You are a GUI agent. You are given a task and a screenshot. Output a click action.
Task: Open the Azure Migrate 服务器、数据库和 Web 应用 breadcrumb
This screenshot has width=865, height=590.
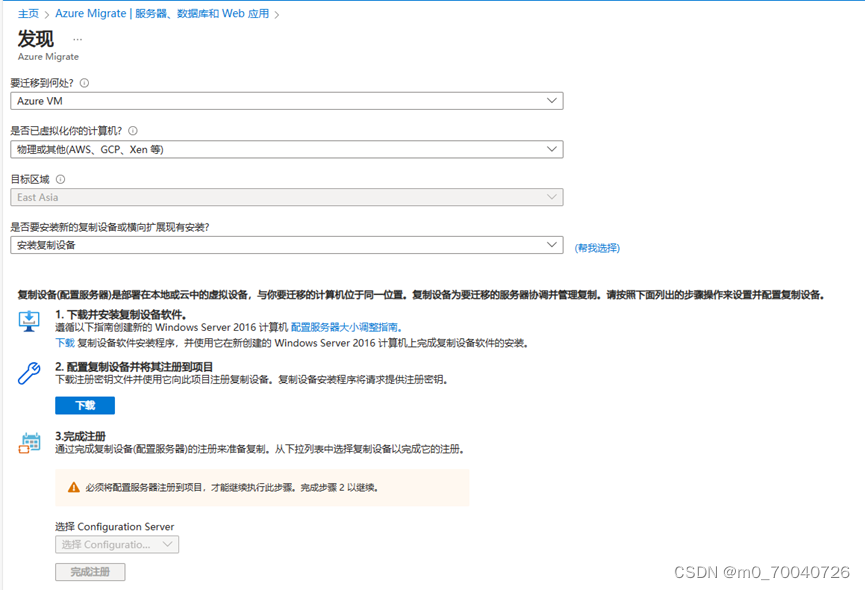point(162,14)
